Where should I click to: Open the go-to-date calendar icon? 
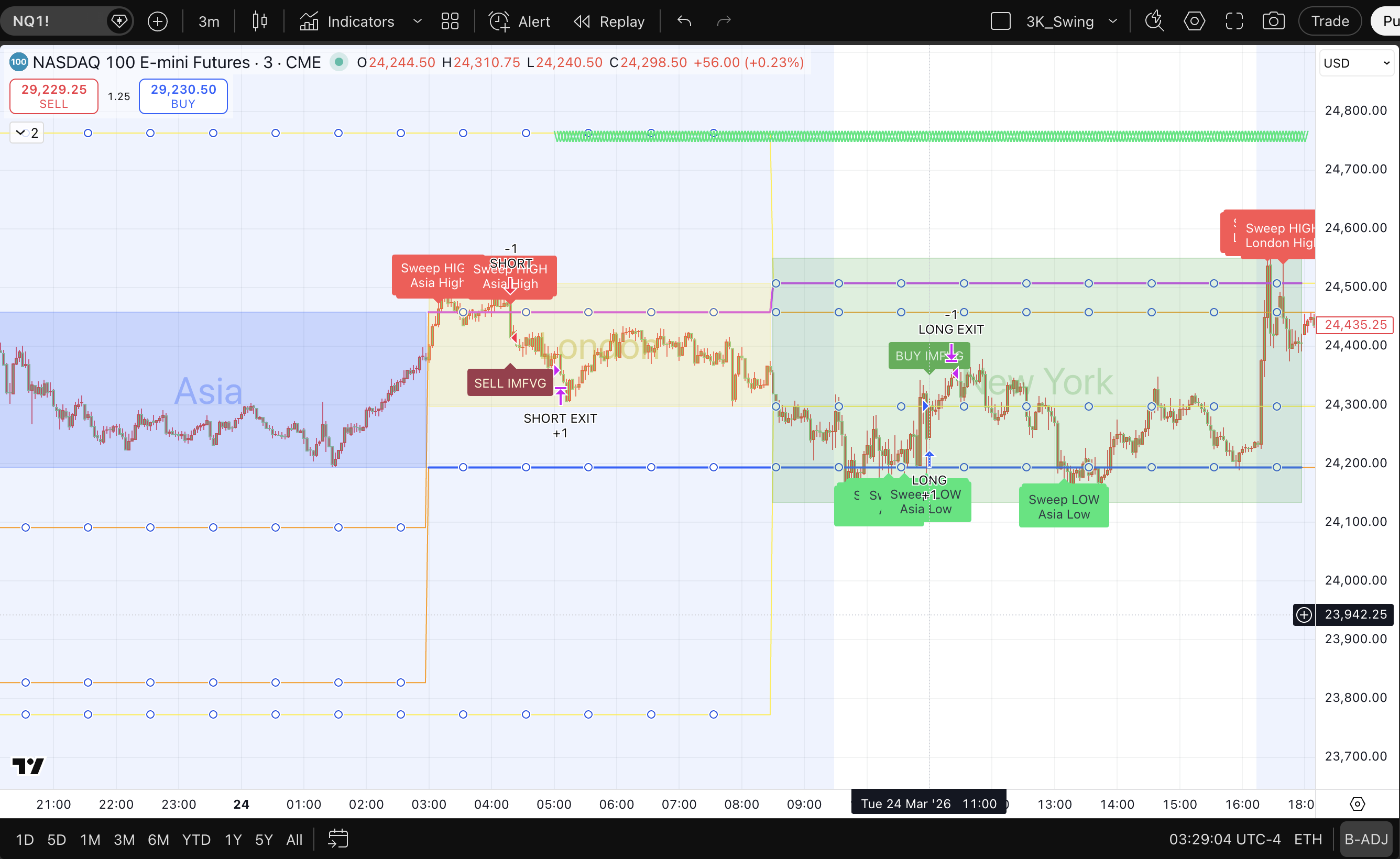(x=338, y=839)
